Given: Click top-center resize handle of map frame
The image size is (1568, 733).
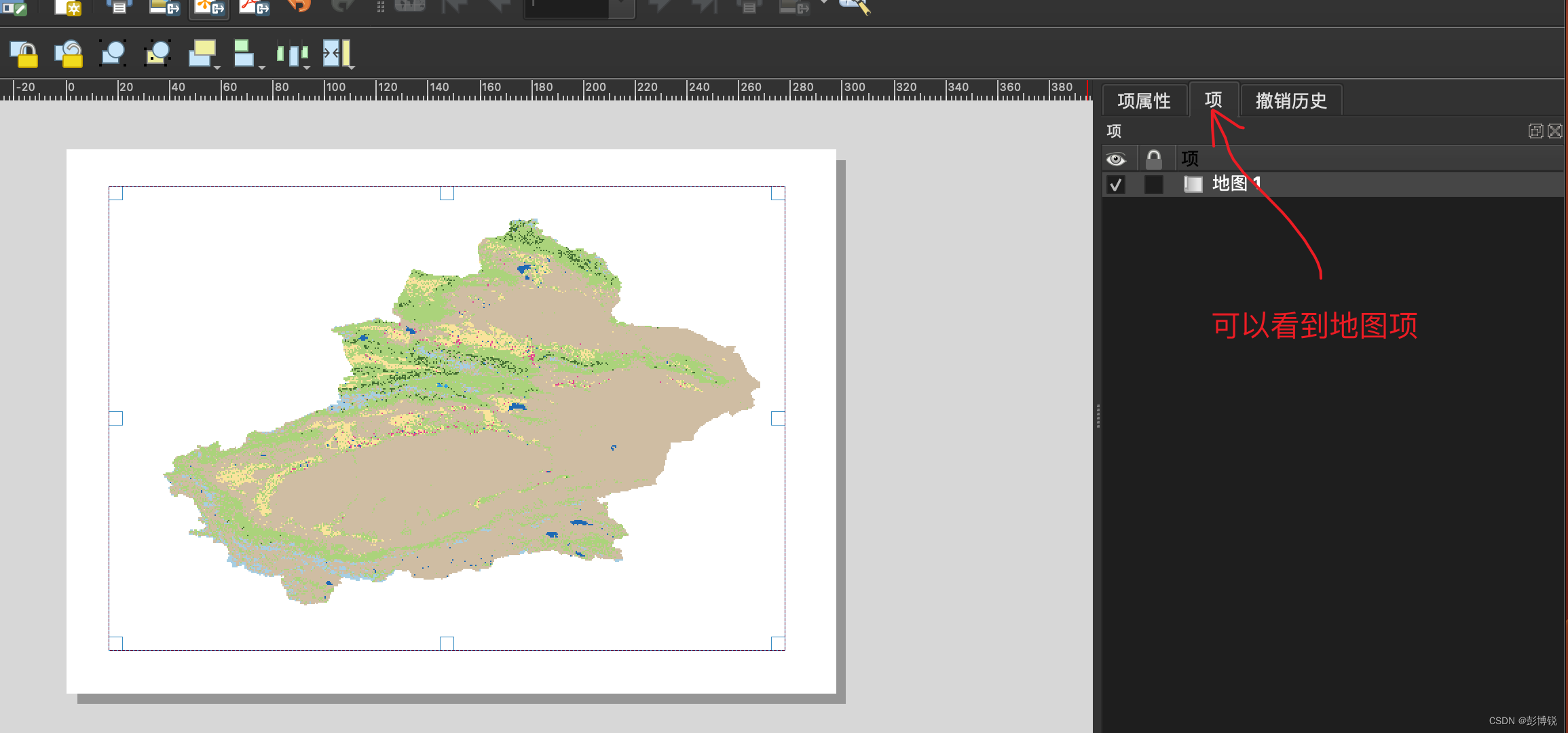Looking at the screenshot, I should 447,193.
